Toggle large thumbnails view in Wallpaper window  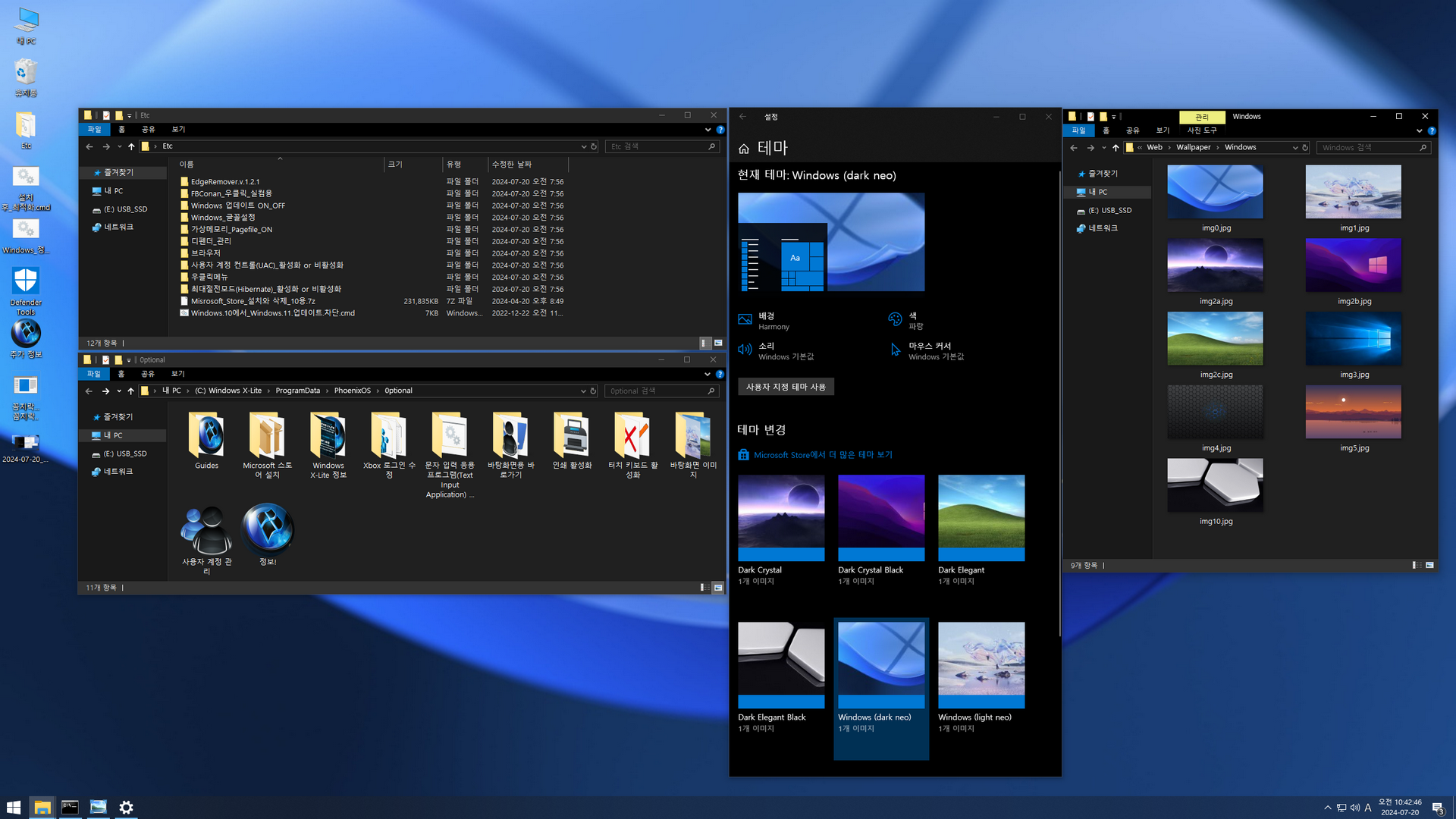[1429, 566]
